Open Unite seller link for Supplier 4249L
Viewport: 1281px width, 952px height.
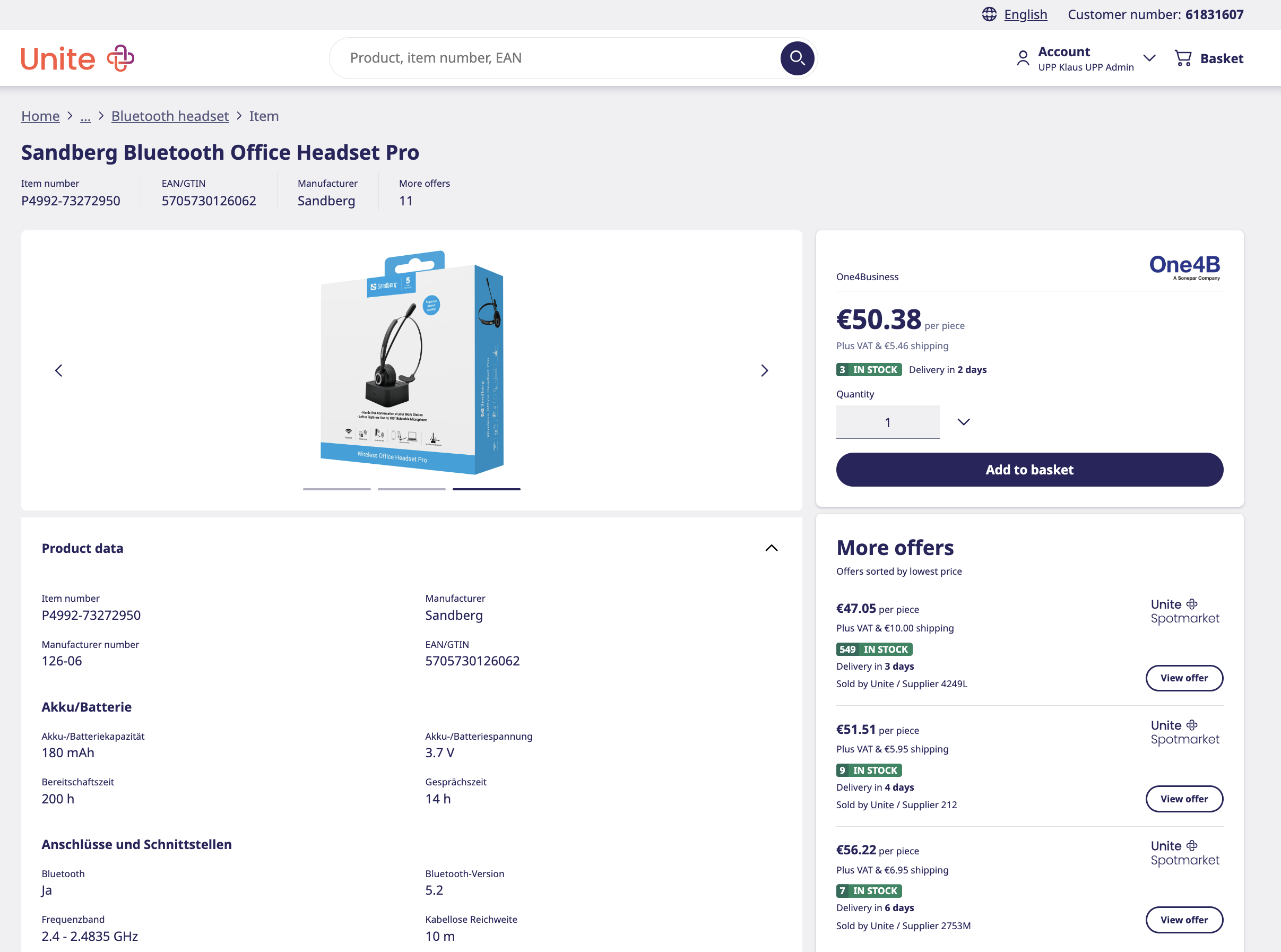click(x=881, y=684)
